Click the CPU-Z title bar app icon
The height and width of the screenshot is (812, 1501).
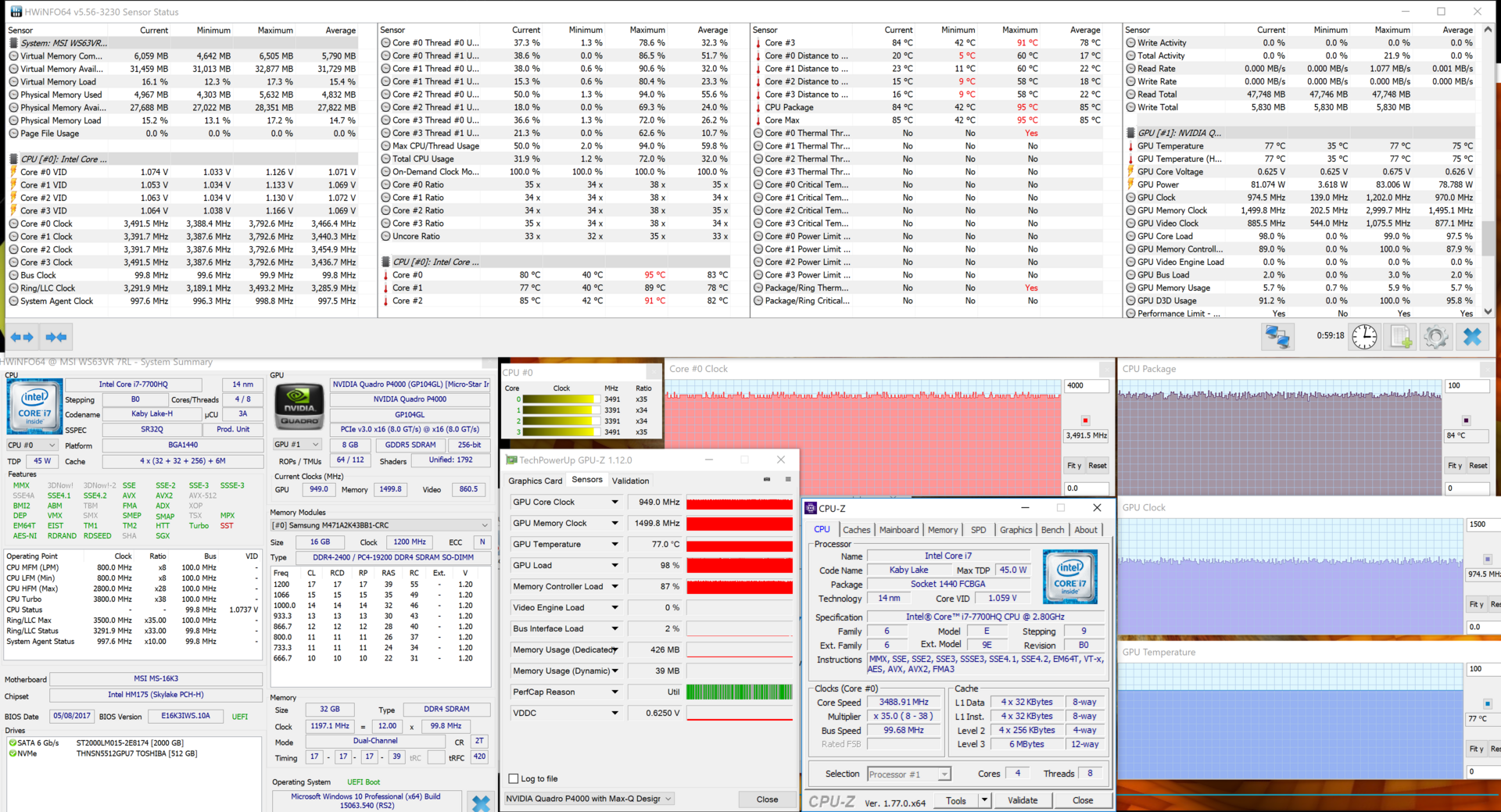(x=811, y=508)
